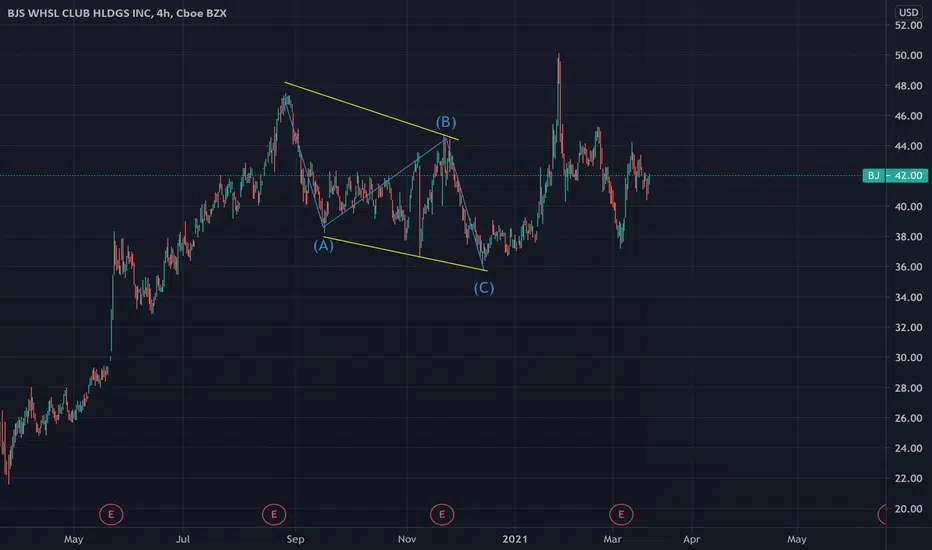
Task: Click the 22.00 price axis label
Action: coord(908,478)
